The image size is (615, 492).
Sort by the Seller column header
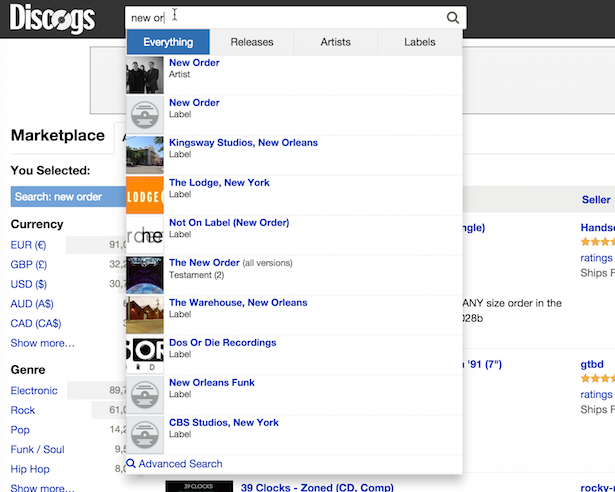click(596, 200)
